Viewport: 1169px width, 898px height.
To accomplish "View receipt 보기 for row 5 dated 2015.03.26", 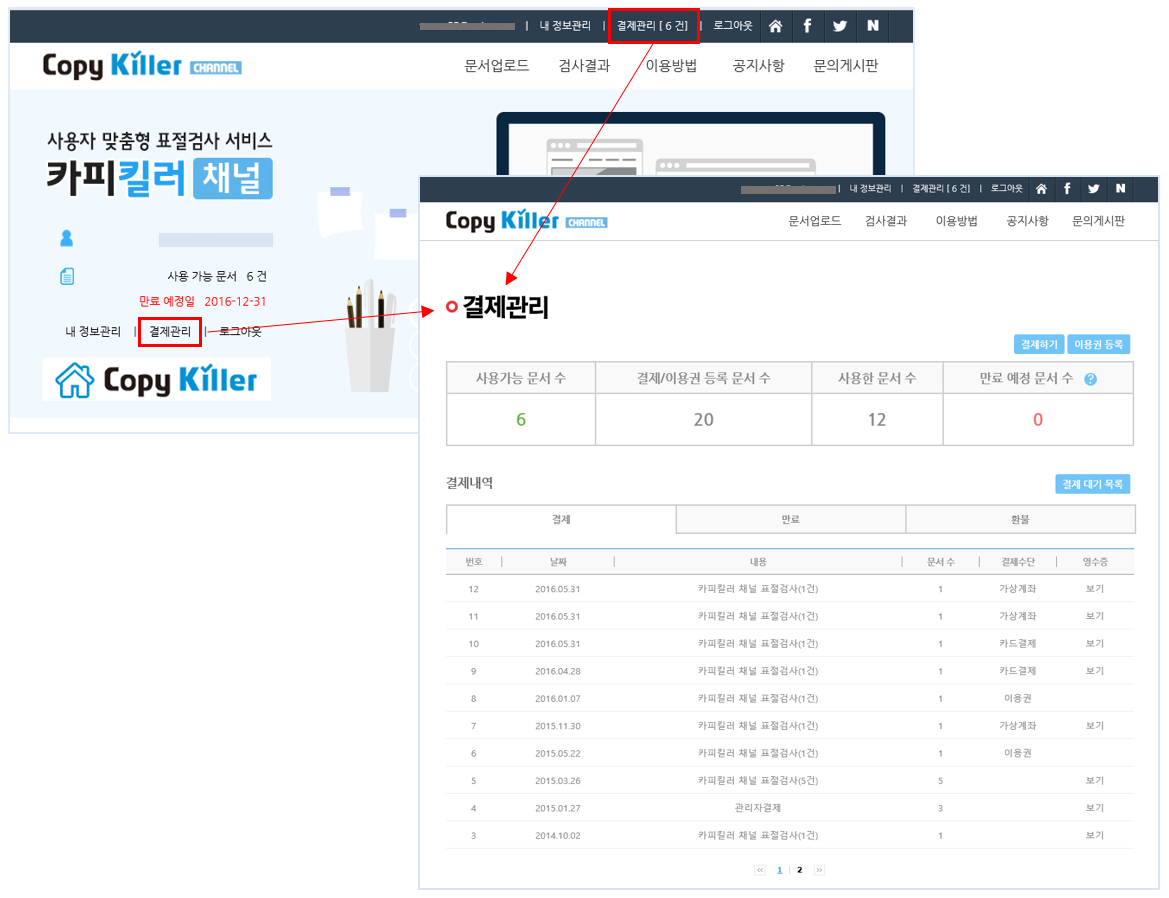I will click(1094, 780).
